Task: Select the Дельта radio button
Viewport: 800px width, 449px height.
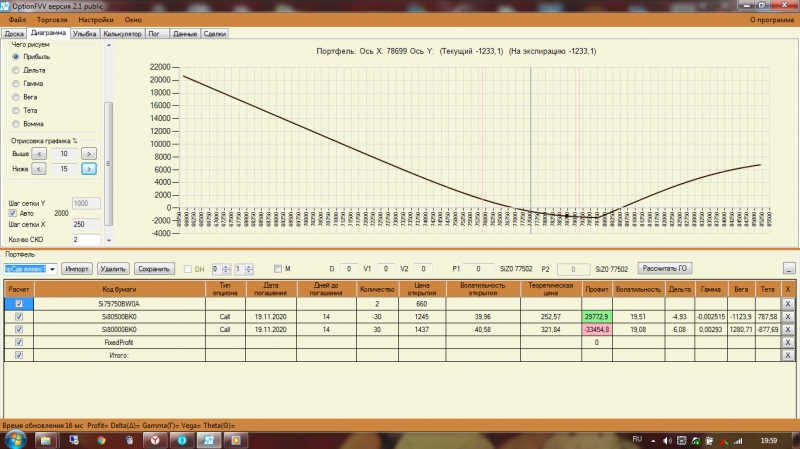Action: pyautogui.click(x=16, y=70)
